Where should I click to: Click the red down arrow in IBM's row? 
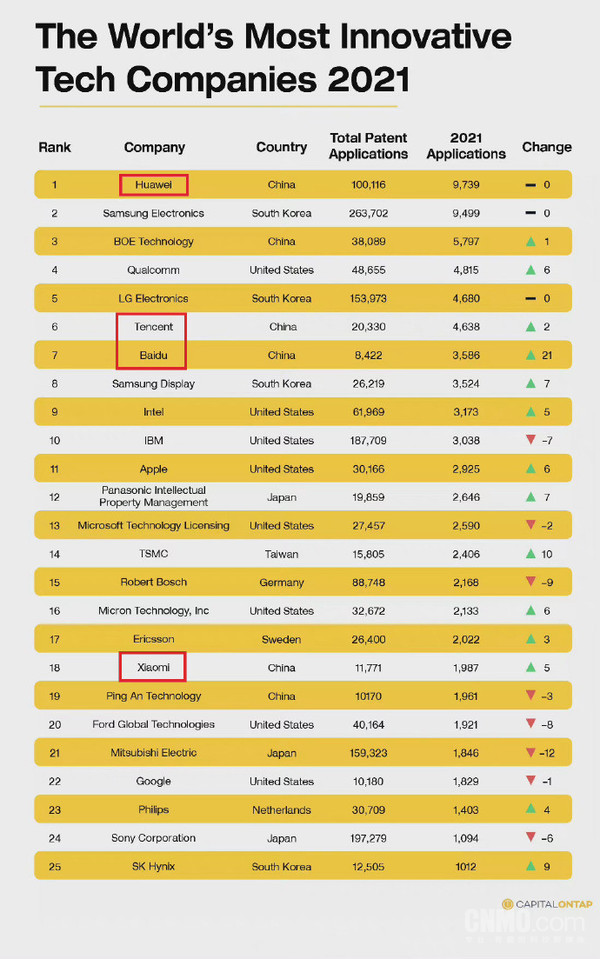click(x=530, y=440)
